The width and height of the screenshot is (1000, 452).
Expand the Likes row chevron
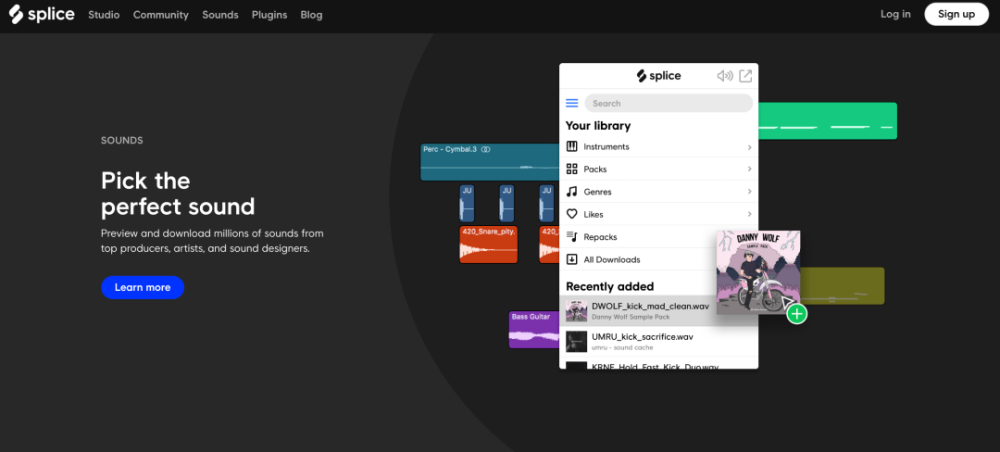click(749, 214)
